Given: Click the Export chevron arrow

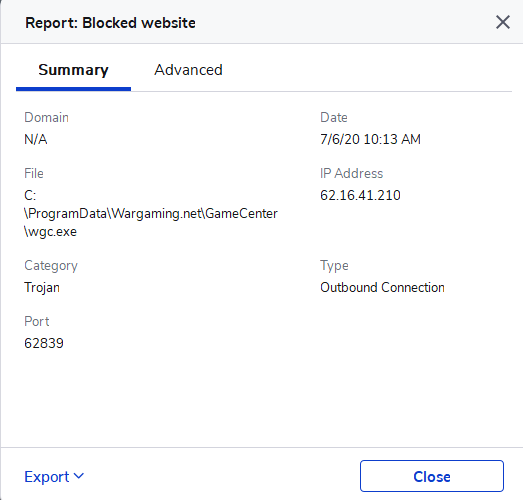Looking at the screenshot, I should tap(79, 476).
